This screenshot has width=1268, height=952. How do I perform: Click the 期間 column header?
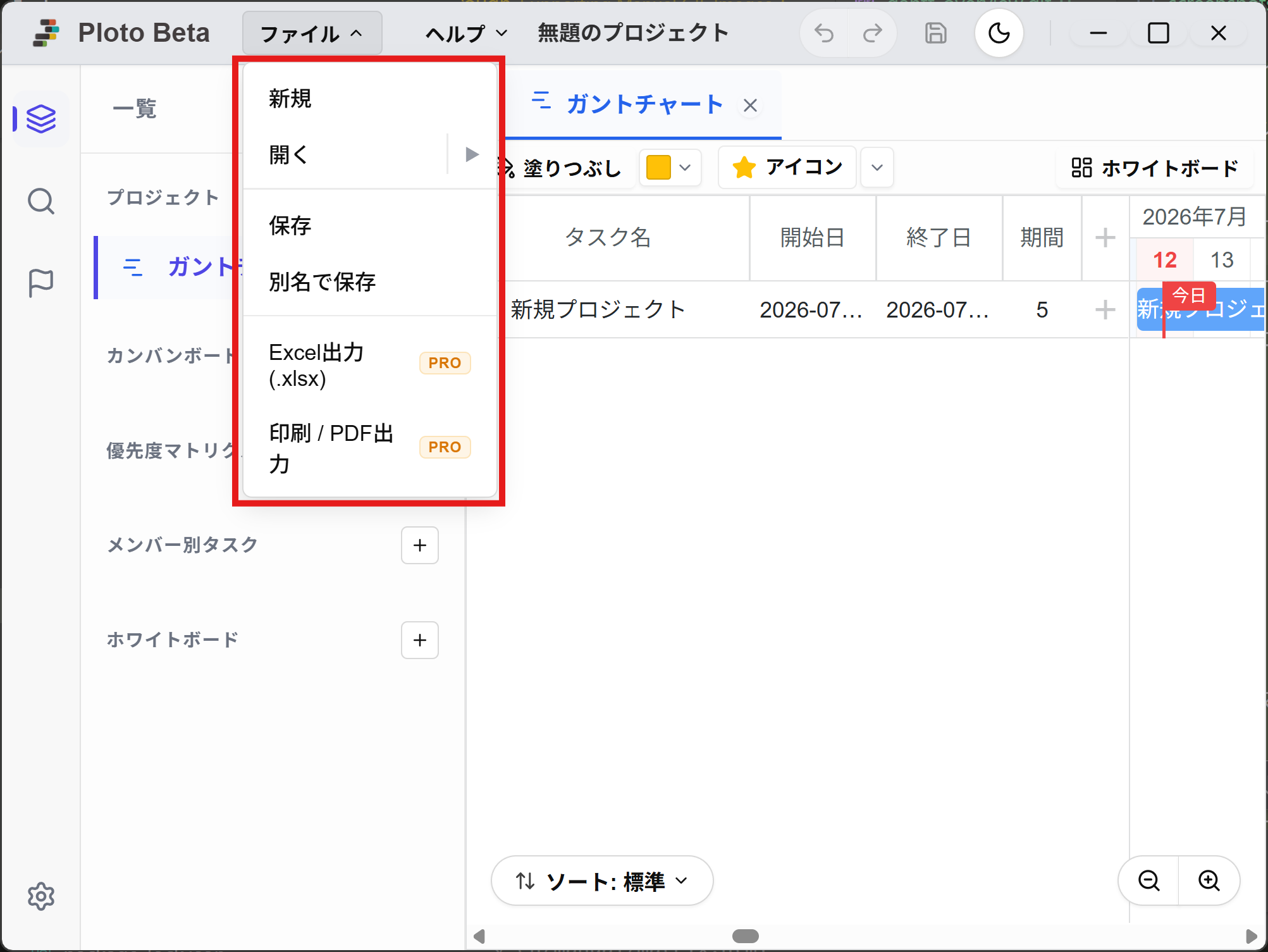pos(1042,238)
